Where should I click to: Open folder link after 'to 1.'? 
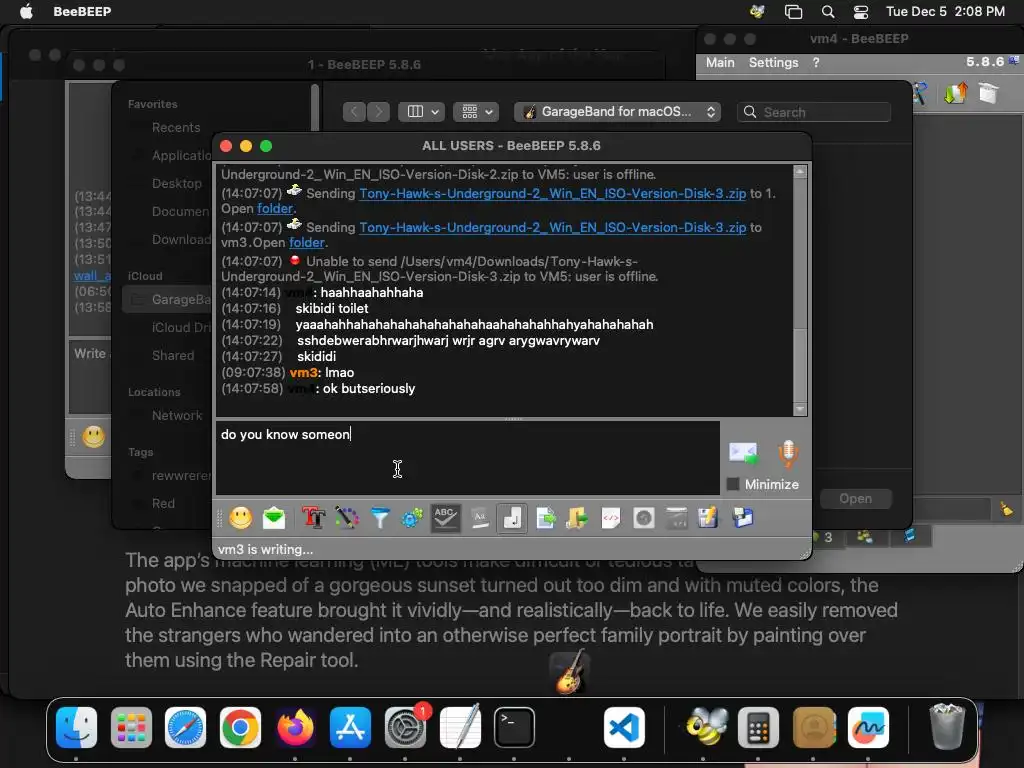click(275, 208)
